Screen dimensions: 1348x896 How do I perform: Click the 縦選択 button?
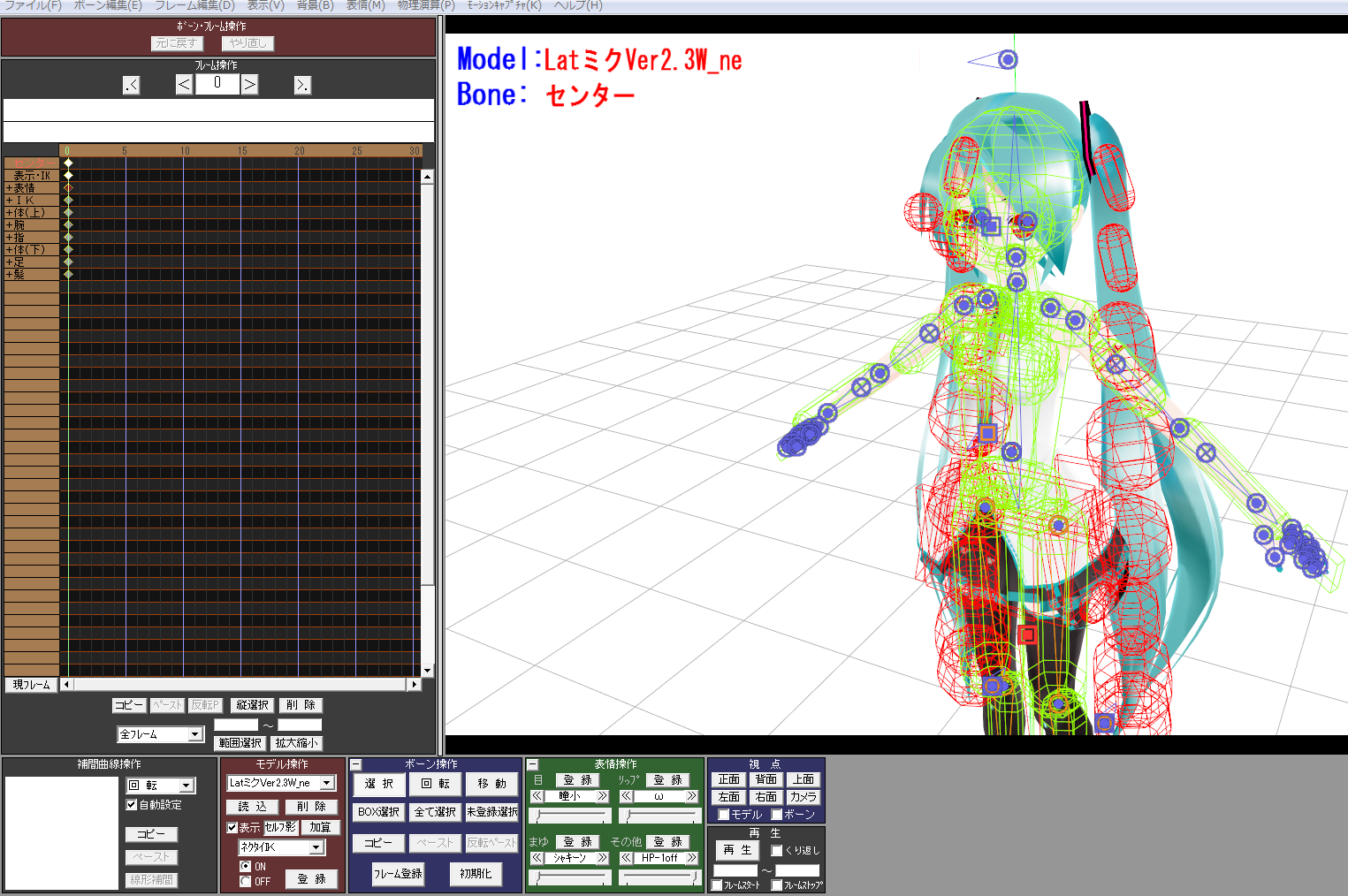pyautogui.click(x=253, y=705)
